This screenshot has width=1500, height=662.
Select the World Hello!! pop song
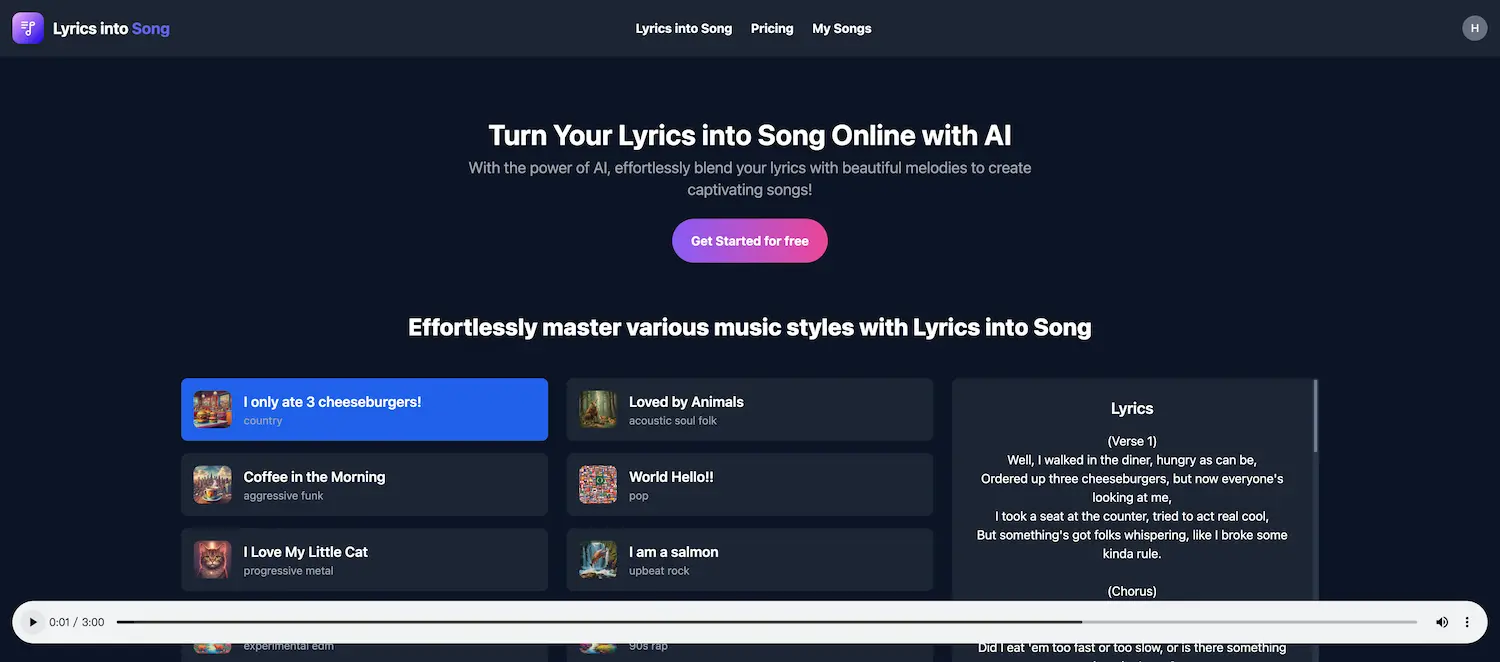coord(749,484)
